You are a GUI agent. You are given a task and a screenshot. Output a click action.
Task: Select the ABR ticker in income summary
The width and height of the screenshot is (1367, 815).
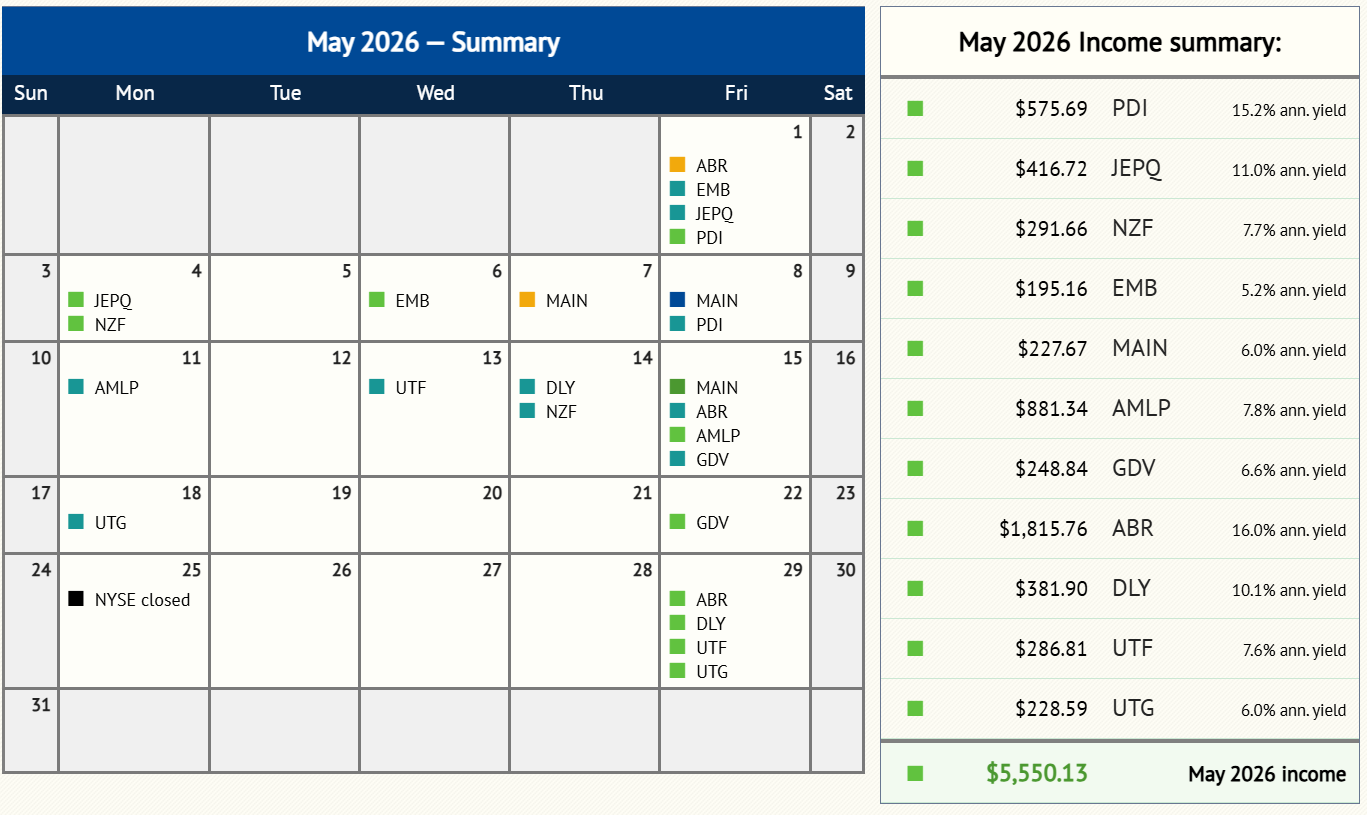click(1132, 528)
